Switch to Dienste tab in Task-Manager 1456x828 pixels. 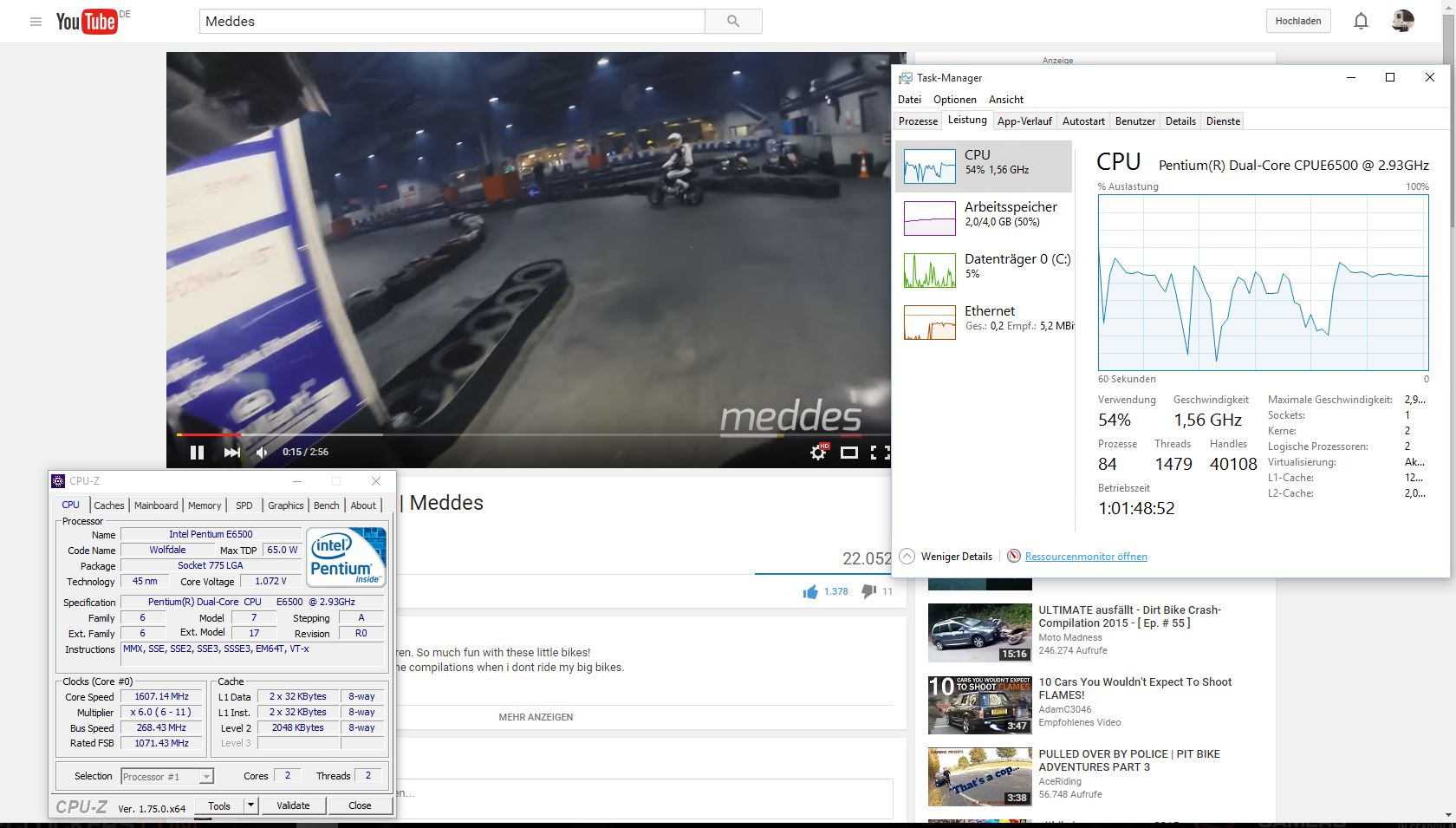(1223, 121)
